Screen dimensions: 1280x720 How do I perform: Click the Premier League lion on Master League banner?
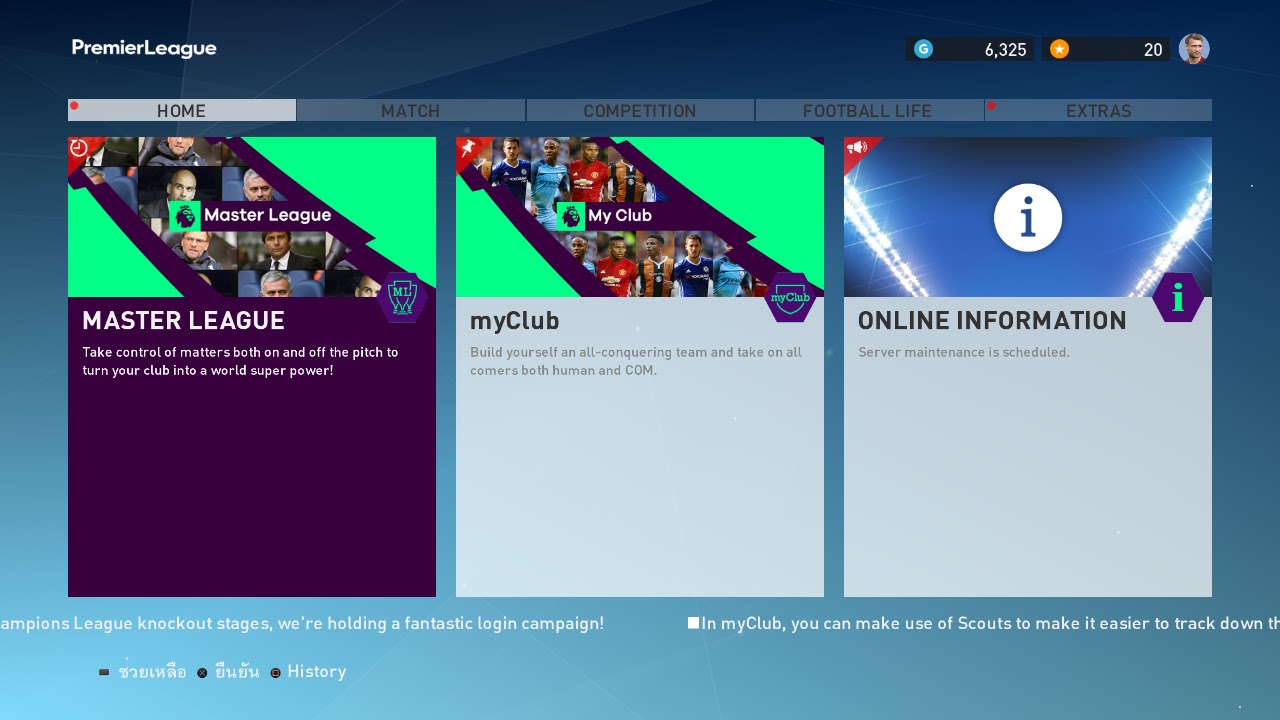coord(185,216)
